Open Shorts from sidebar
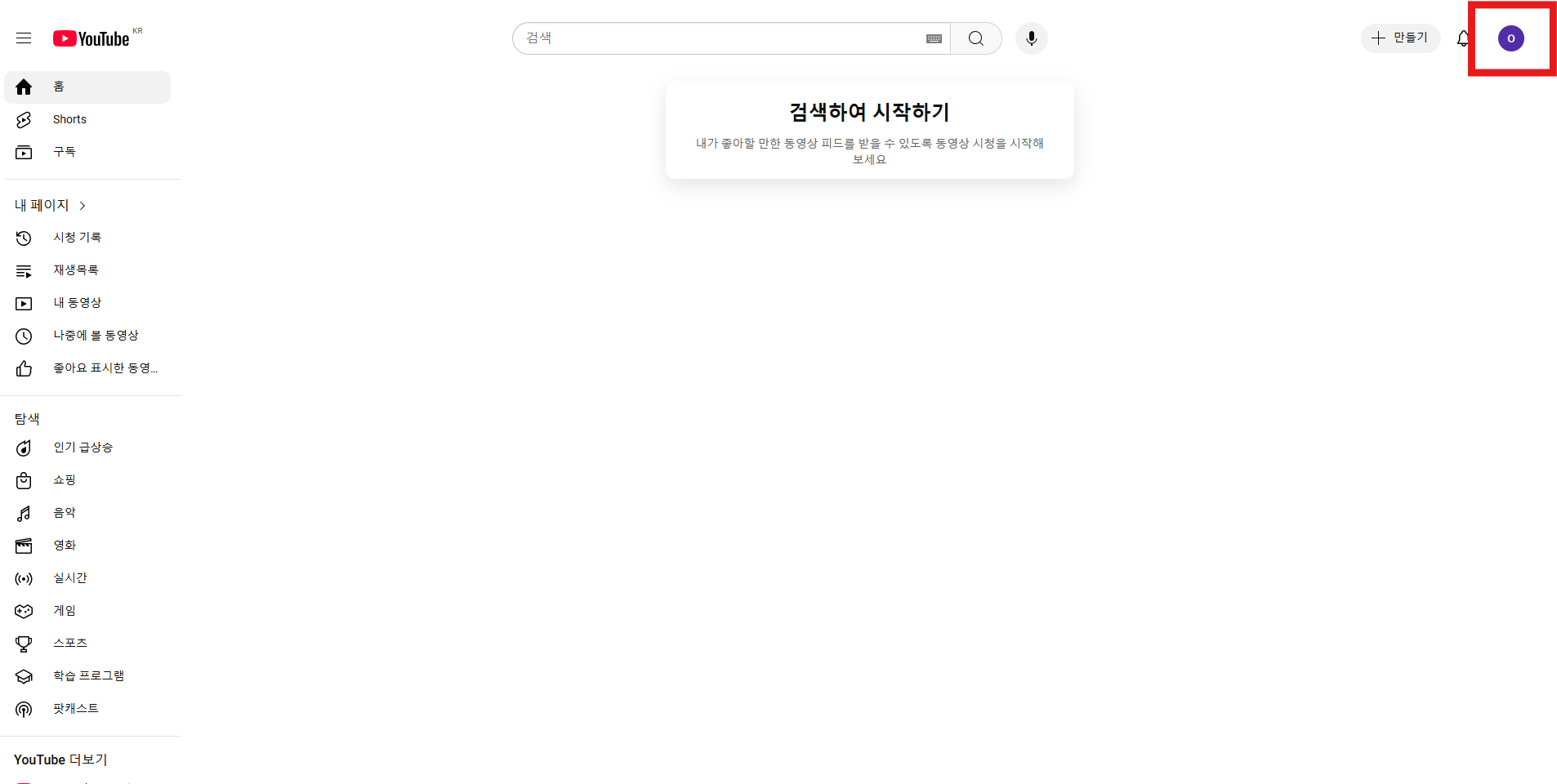The image size is (1557, 784). pyautogui.click(x=87, y=120)
